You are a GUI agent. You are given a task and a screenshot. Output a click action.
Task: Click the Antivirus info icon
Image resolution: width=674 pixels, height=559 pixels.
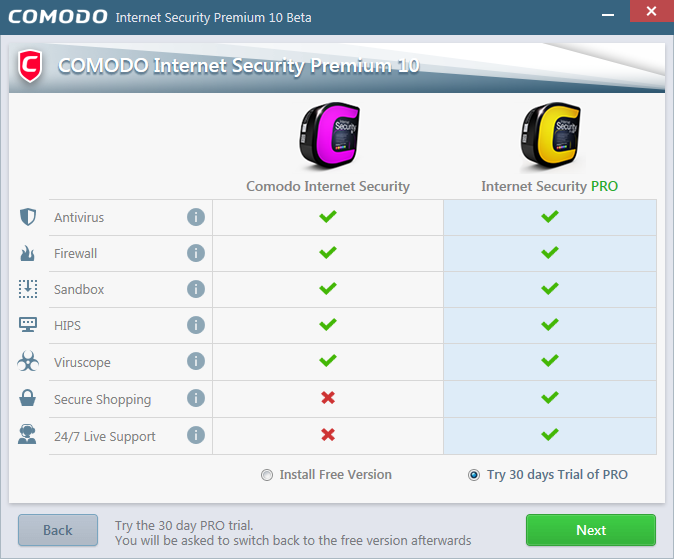click(x=196, y=217)
